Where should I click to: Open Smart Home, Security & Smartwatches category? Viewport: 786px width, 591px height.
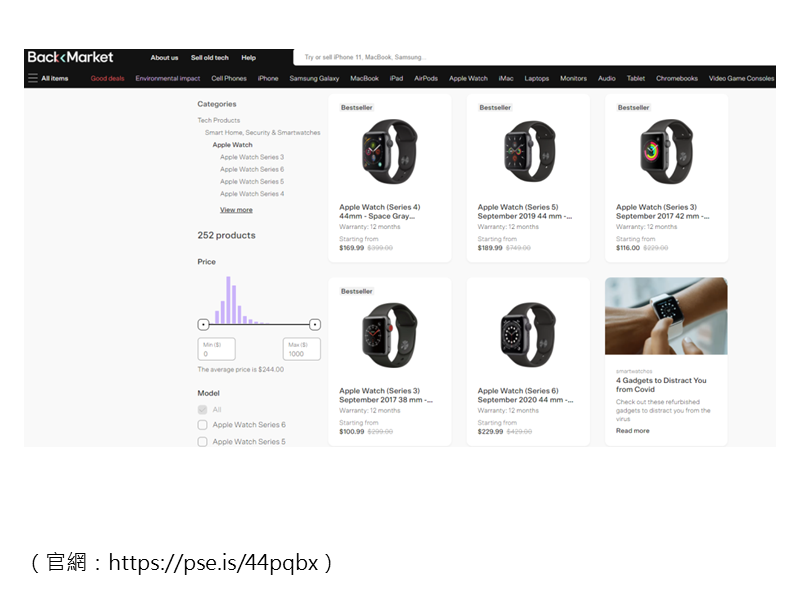pyautogui.click(x=262, y=132)
